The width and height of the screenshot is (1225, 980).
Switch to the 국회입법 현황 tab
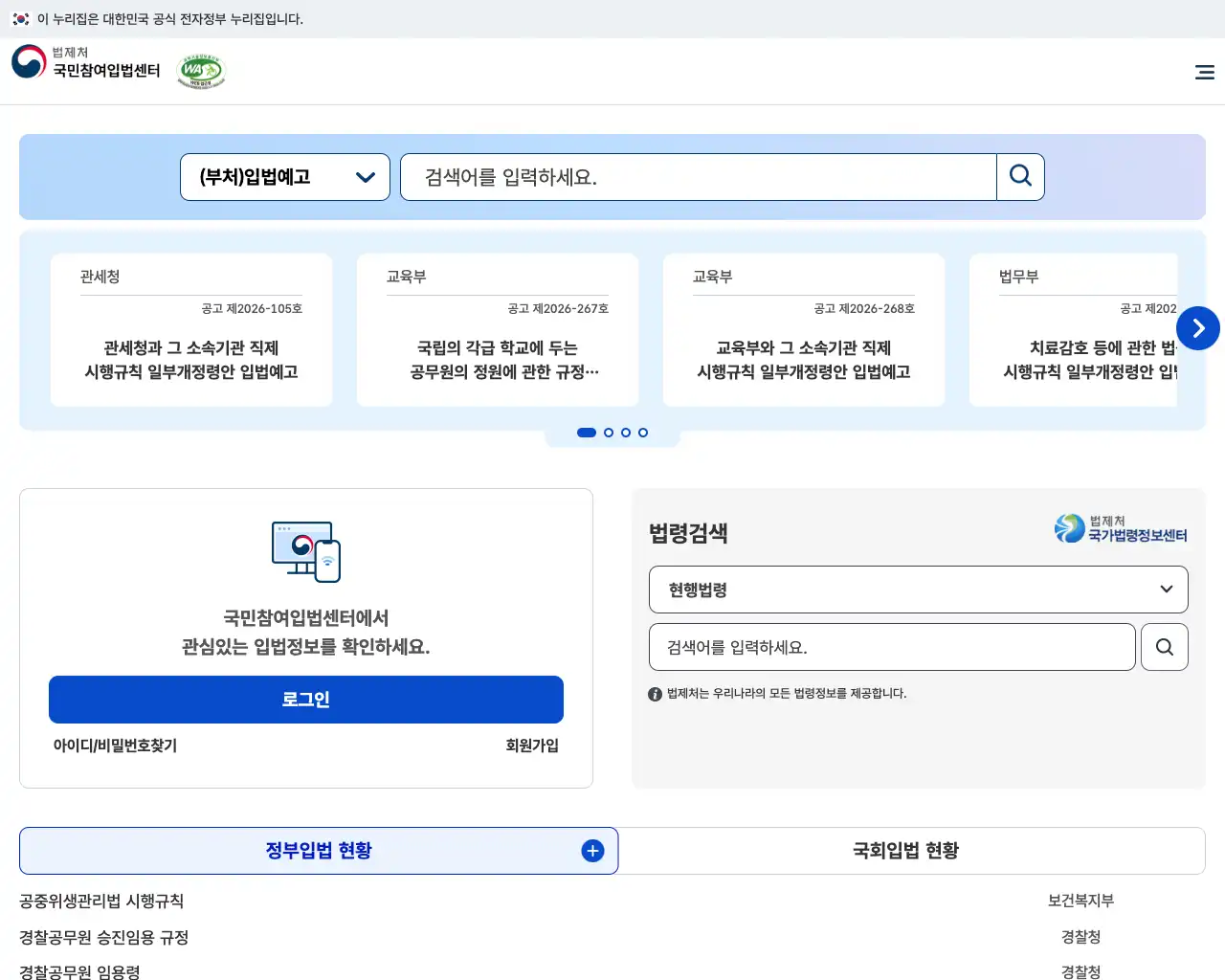906,851
